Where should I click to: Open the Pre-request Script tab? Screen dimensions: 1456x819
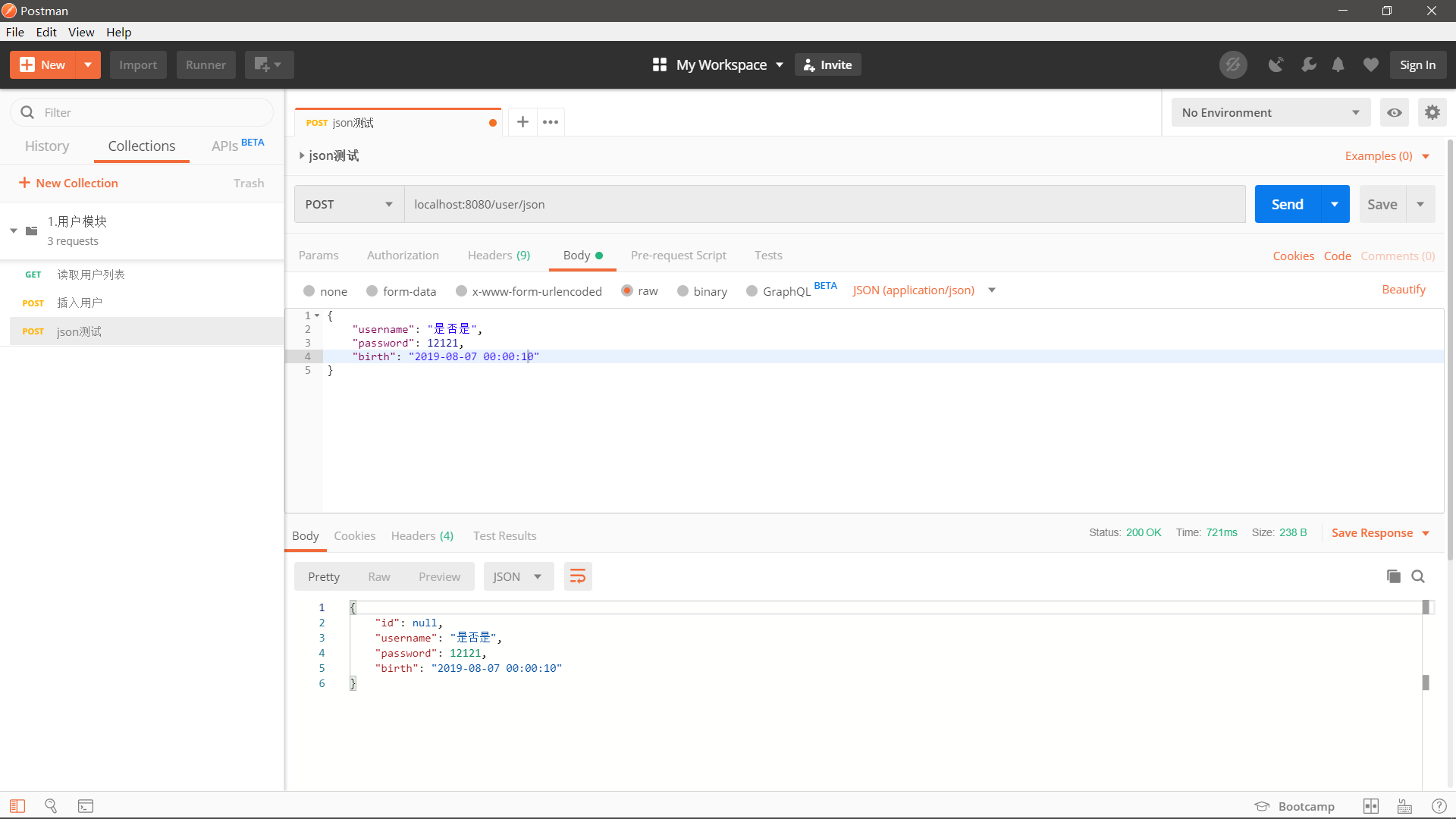click(678, 256)
